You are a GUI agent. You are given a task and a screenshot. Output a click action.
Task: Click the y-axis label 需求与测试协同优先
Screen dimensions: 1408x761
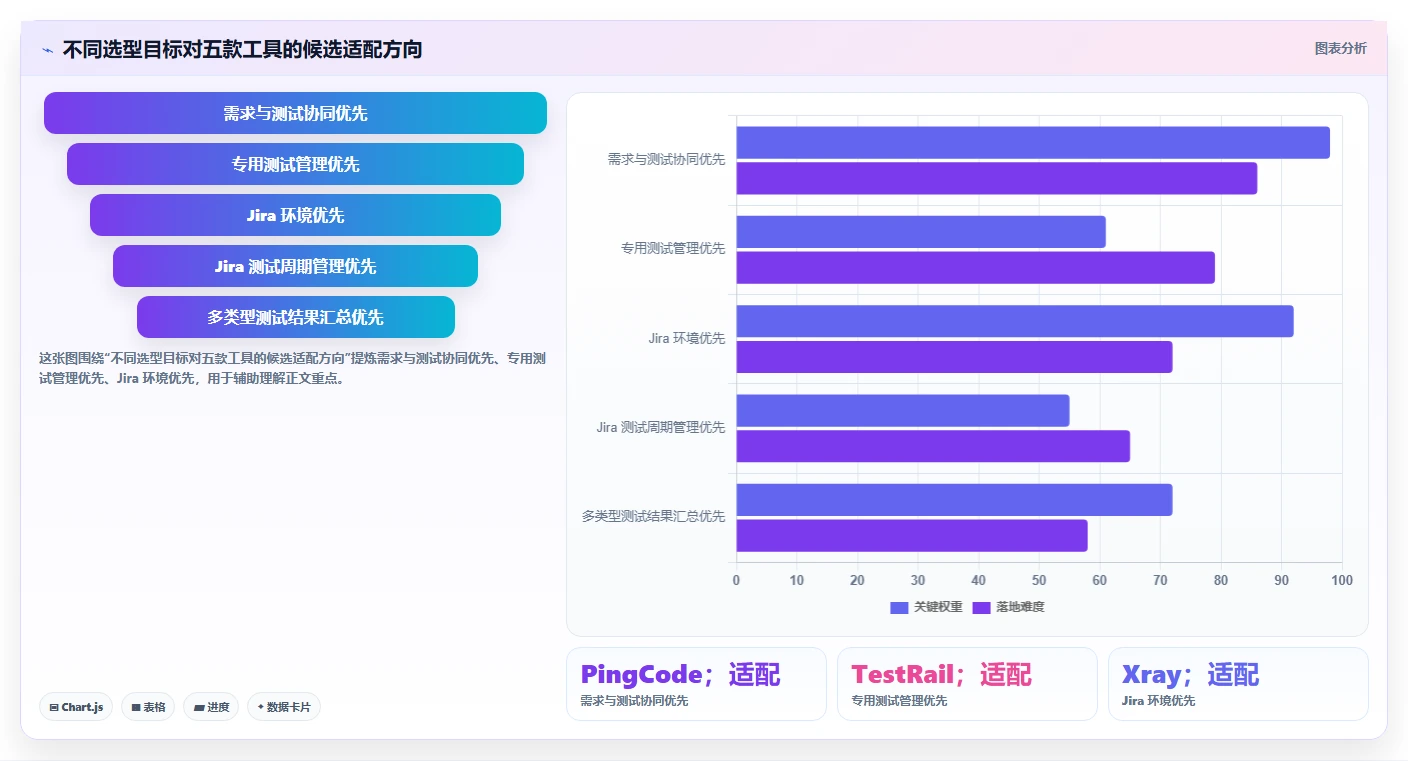click(666, 159)
